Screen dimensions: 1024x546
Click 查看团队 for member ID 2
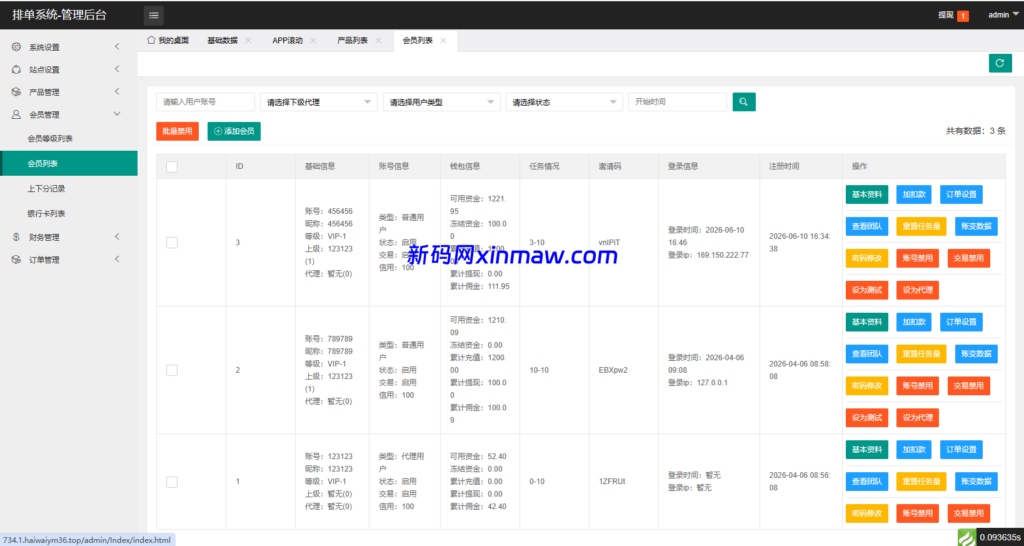tap(867, 354)
